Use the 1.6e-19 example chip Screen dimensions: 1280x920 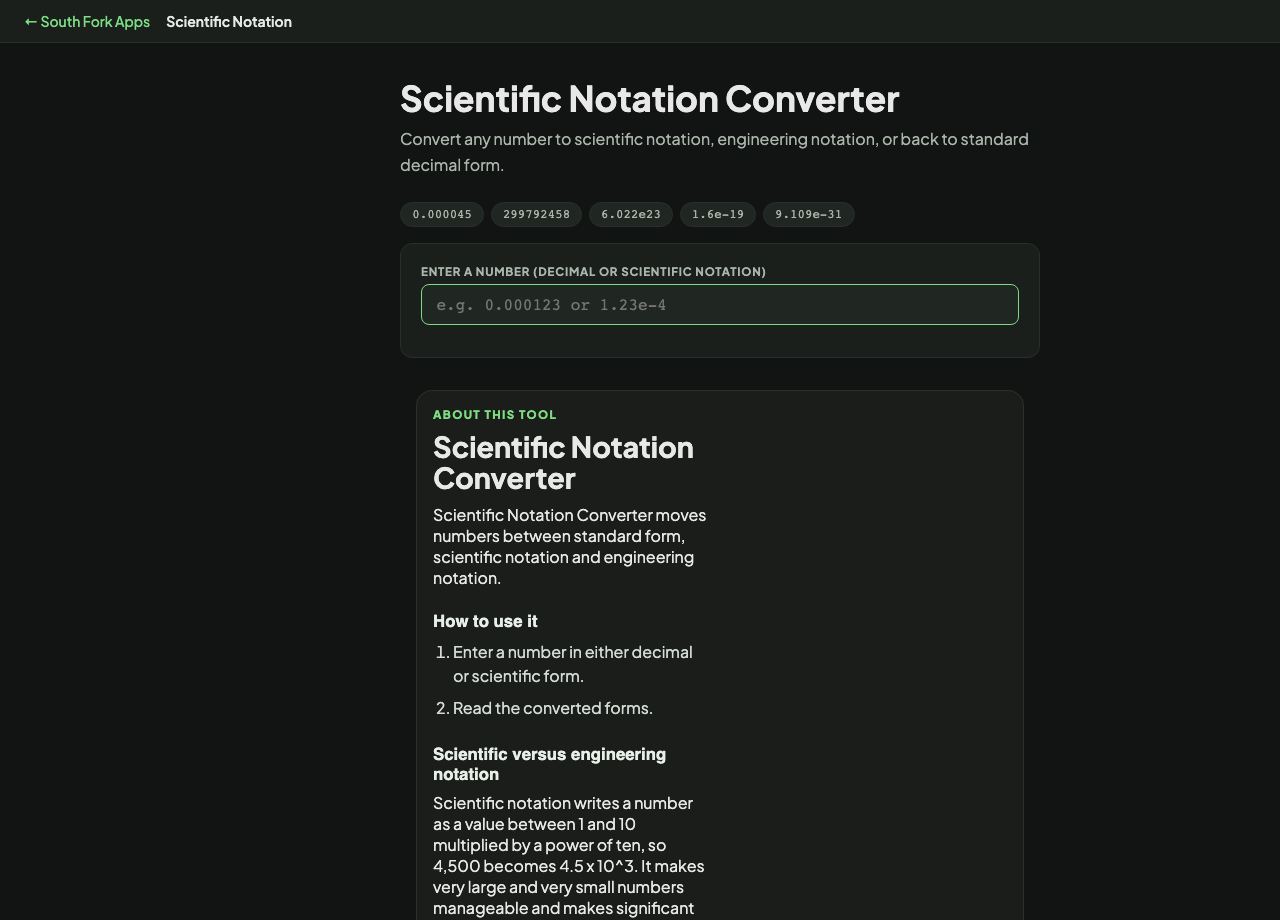(718, 214)
